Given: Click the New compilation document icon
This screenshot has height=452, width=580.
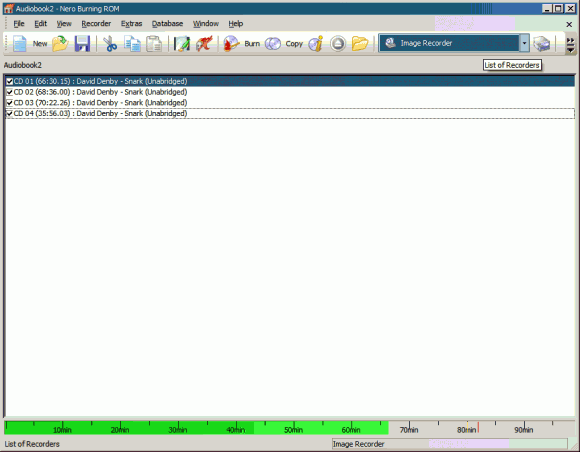Looking at the screenshot, I should pos(20,44).
